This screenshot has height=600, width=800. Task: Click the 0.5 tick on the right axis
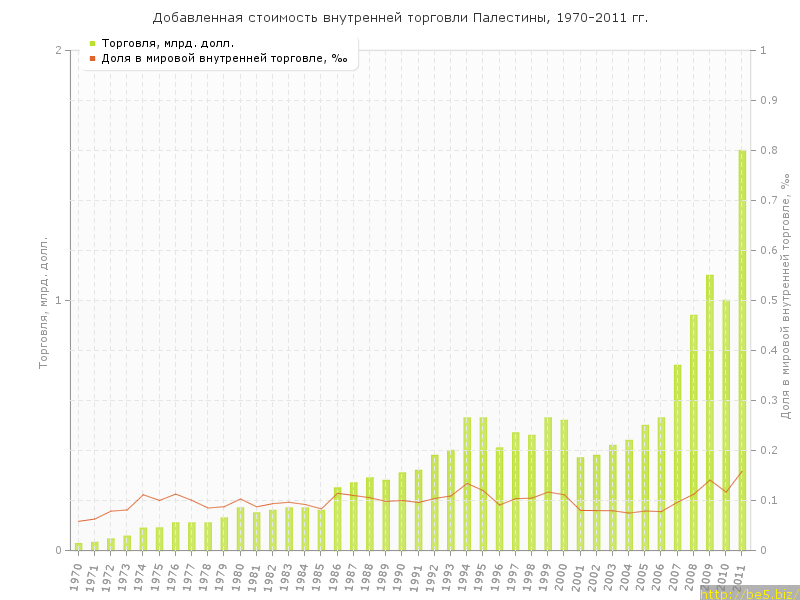(770, 300)
